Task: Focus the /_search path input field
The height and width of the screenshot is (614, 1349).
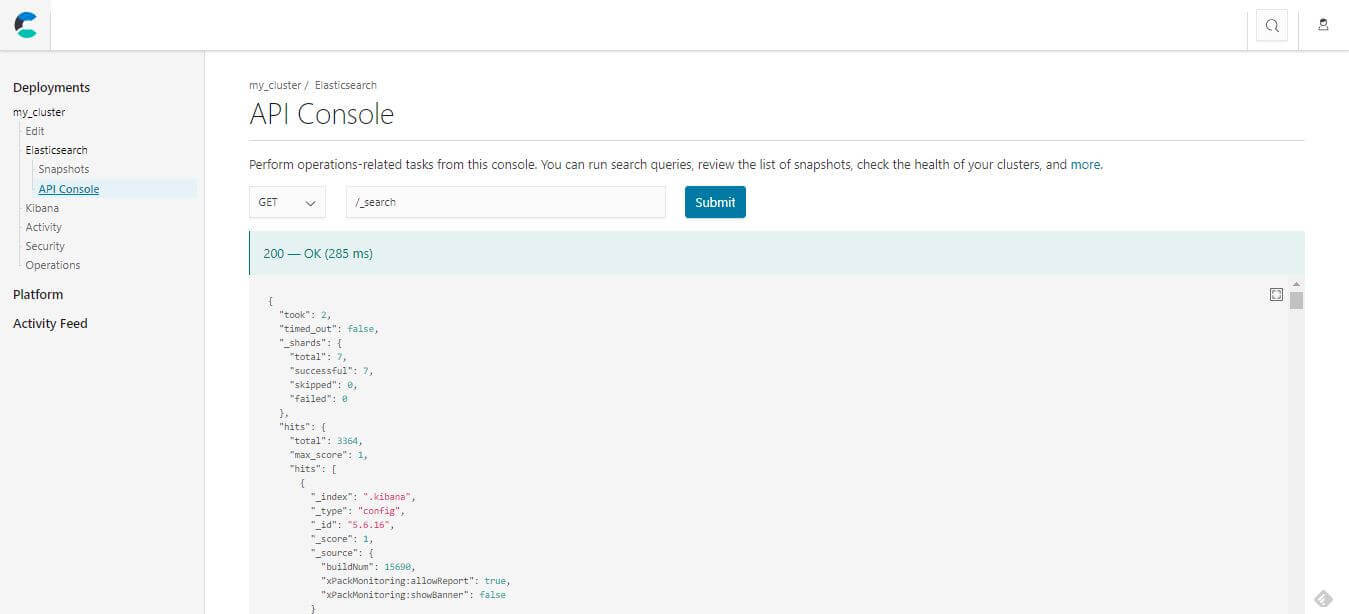Action: click(x=505, y=202)
